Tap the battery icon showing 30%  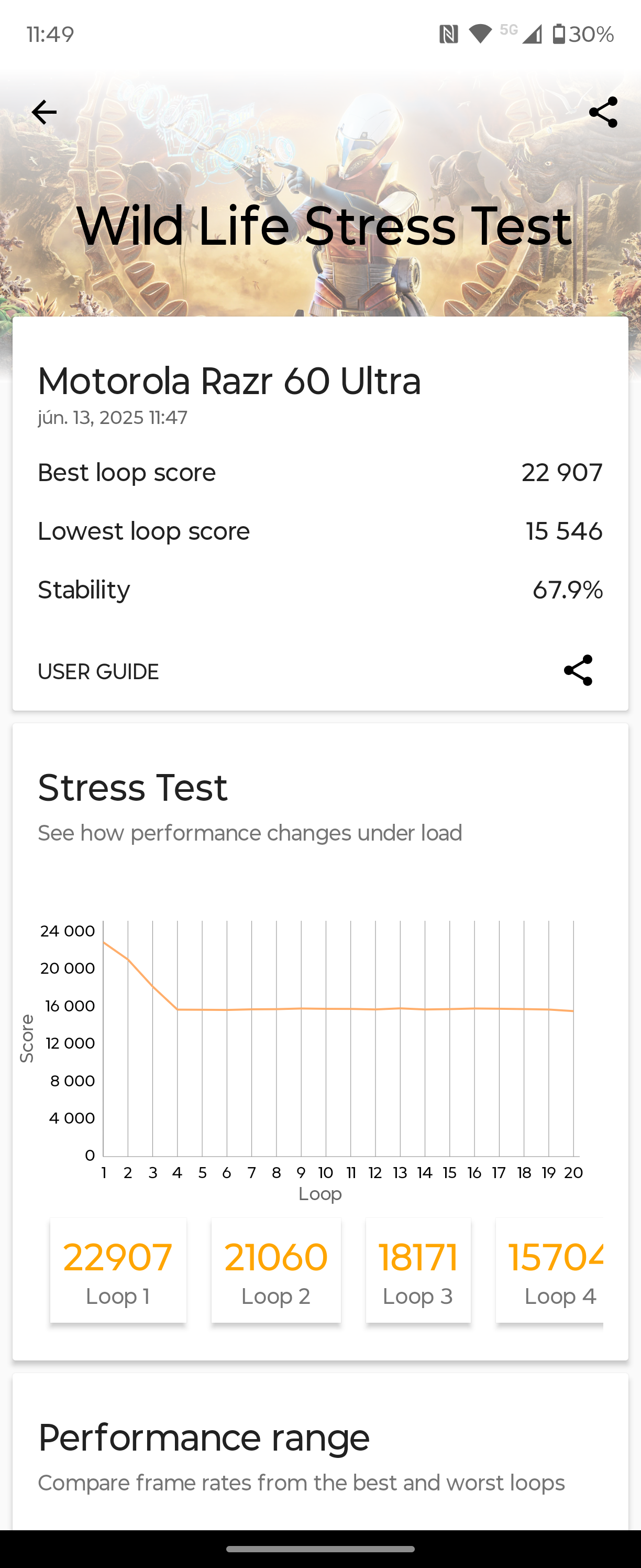pos(559,34)
